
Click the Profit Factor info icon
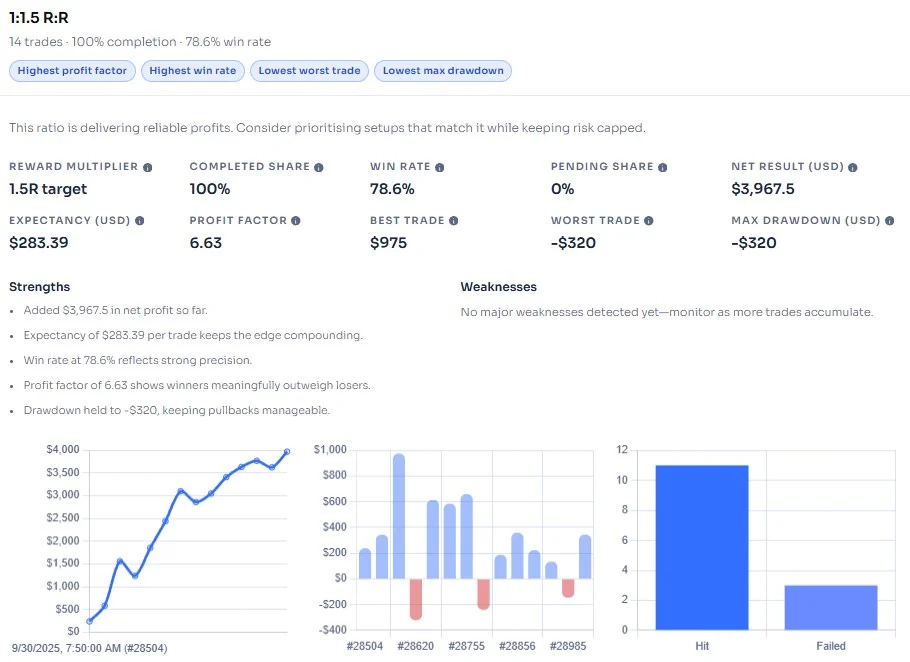point(296,220)
